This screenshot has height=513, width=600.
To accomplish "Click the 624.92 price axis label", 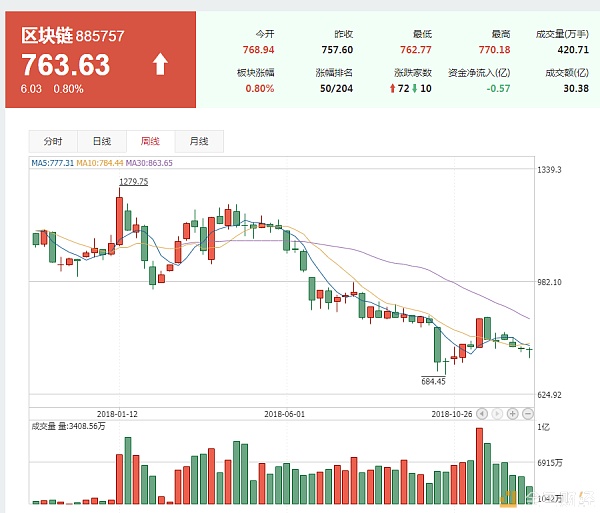I will [549, 394].
